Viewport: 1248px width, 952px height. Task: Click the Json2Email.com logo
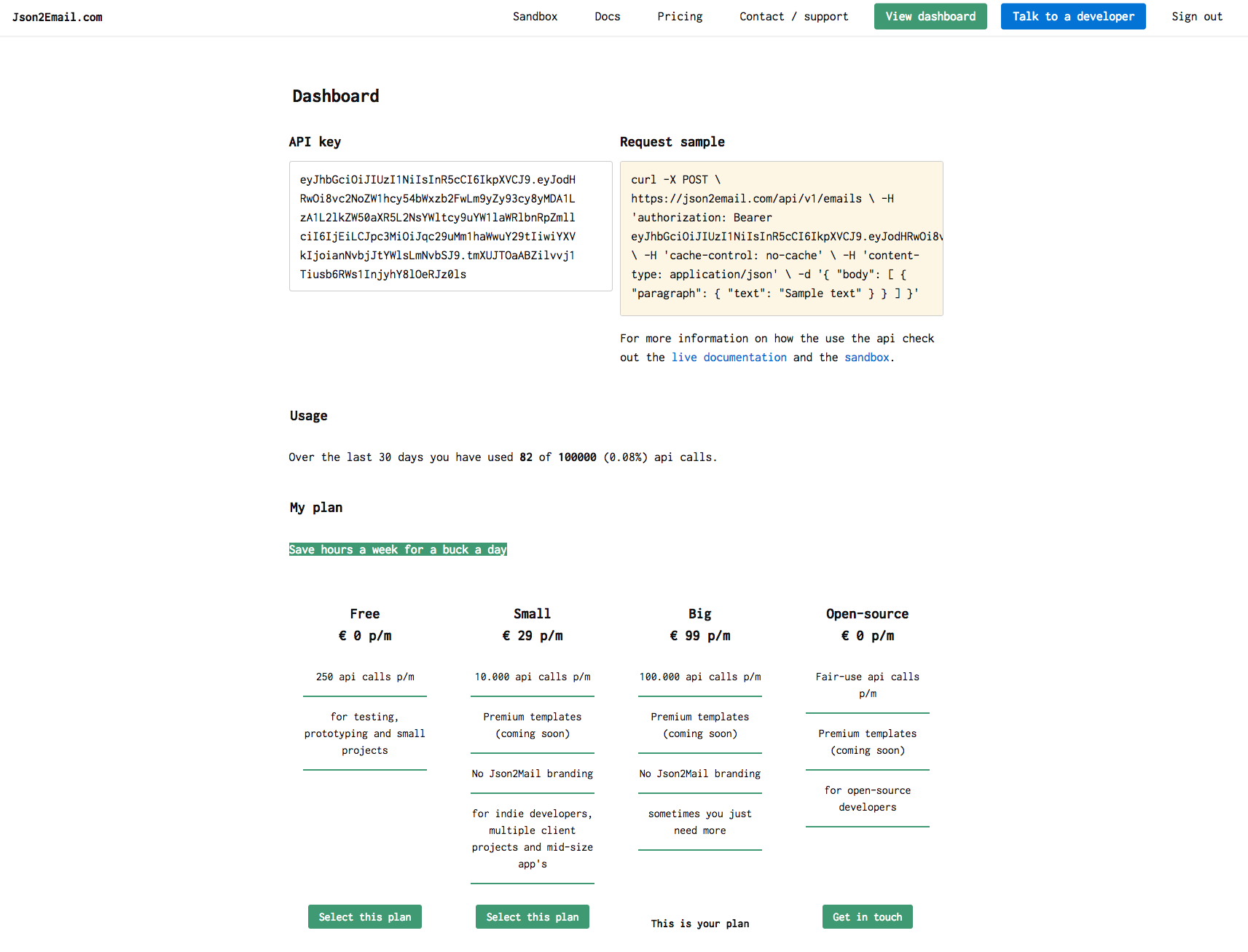[x=58, y=16]
